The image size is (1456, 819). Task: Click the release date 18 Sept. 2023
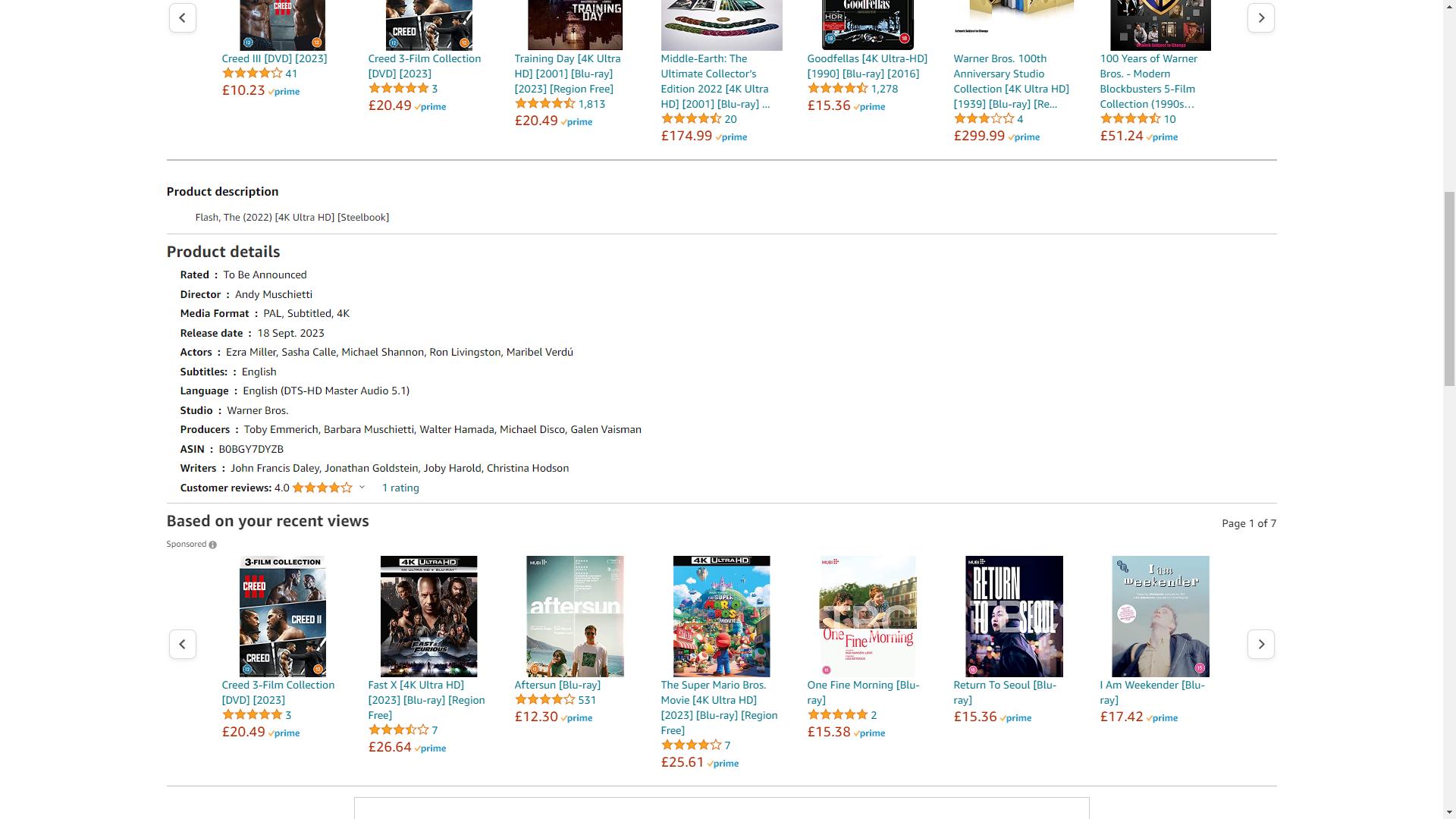[x=290, y=333]
